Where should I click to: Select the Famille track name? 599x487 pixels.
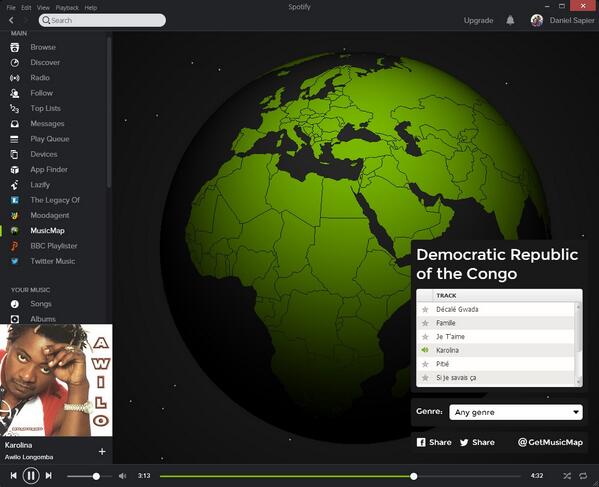pyautogui.click(x=445, y=323)
